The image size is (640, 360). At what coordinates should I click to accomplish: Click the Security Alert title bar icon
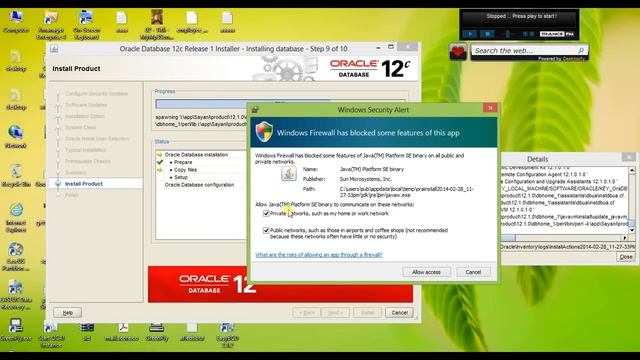[256, 109]
